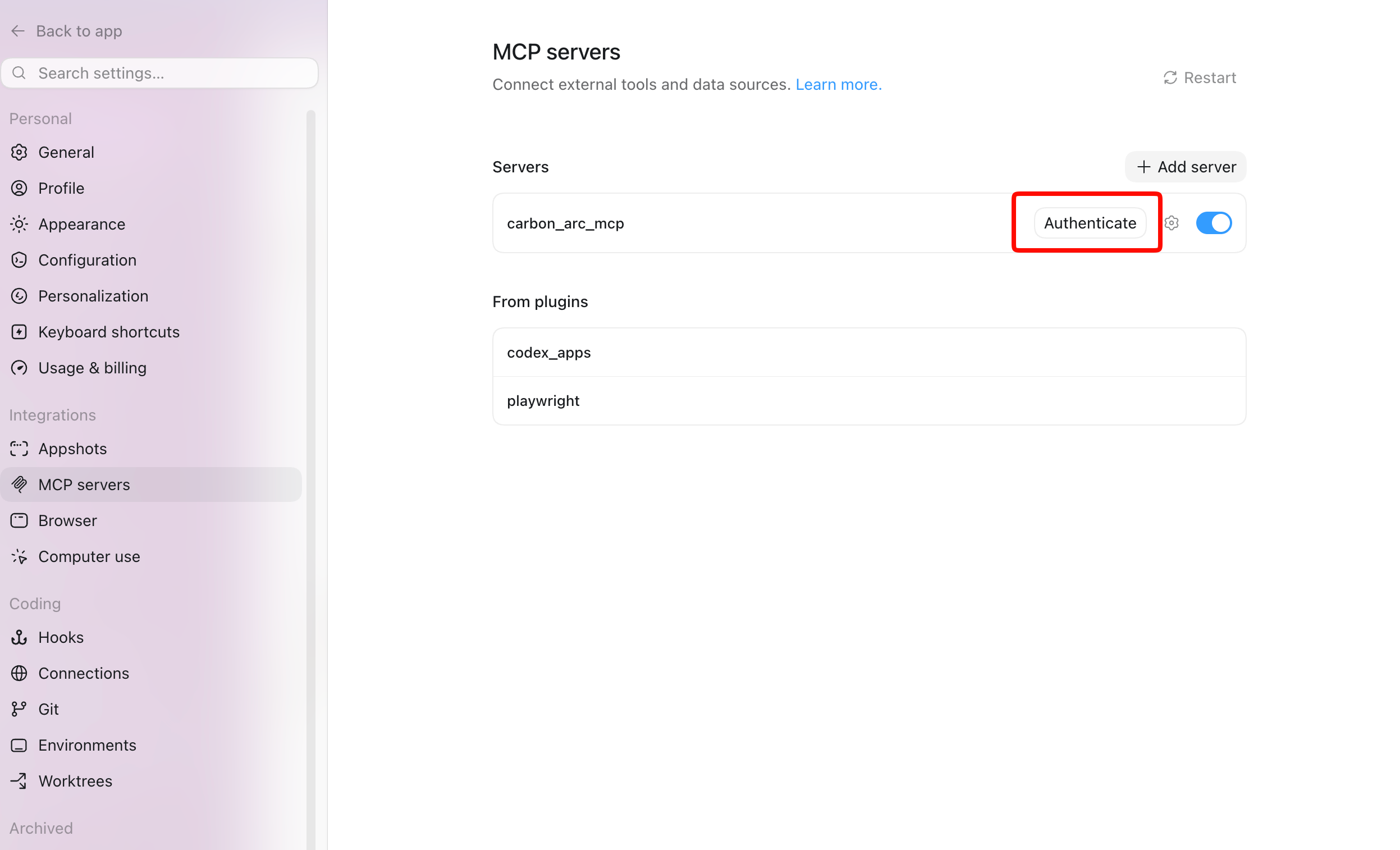
Task: Click the Profile person icon
Action: [19, 188]
